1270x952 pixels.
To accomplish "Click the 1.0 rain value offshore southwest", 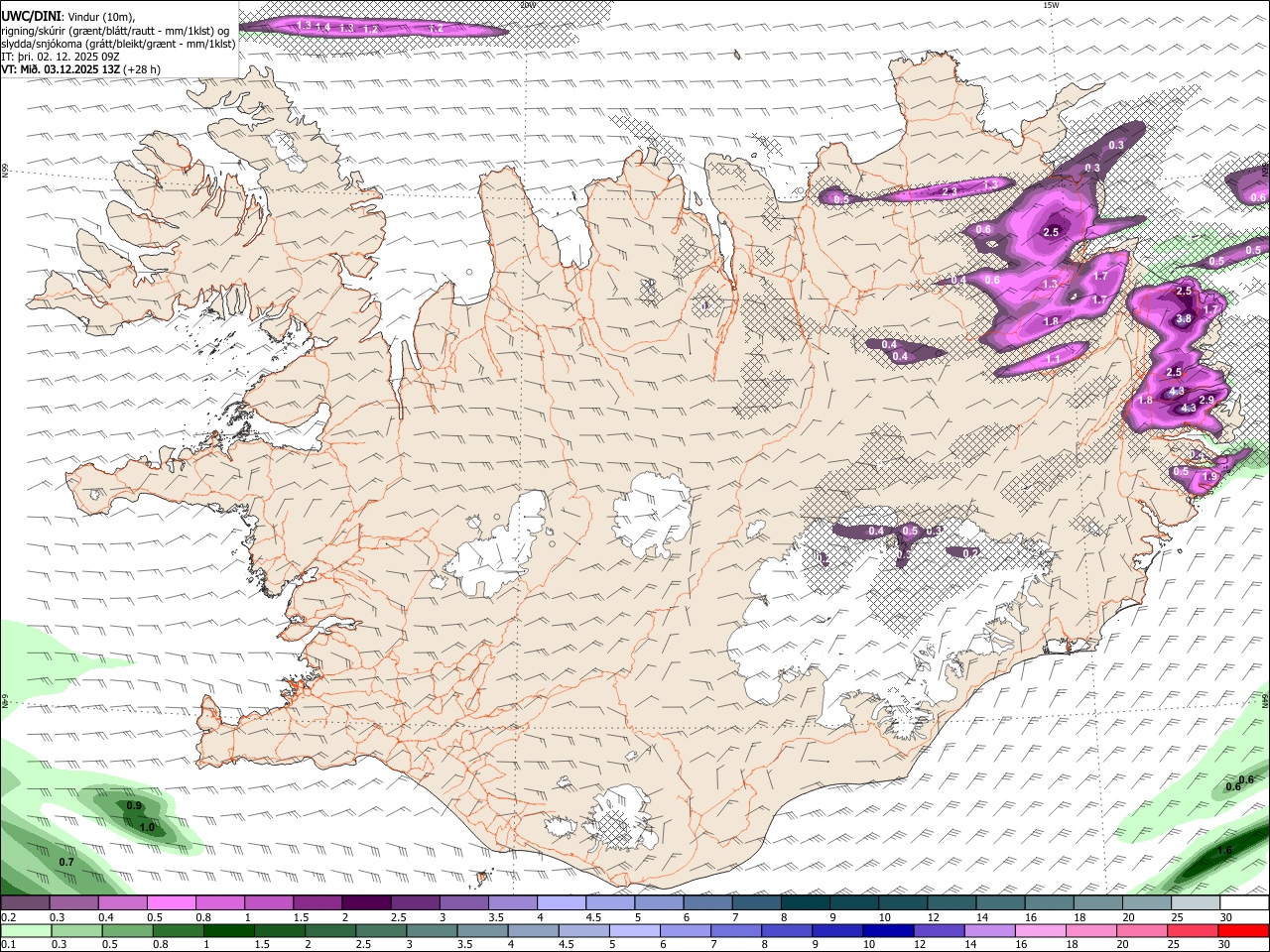I will [147, 827].
